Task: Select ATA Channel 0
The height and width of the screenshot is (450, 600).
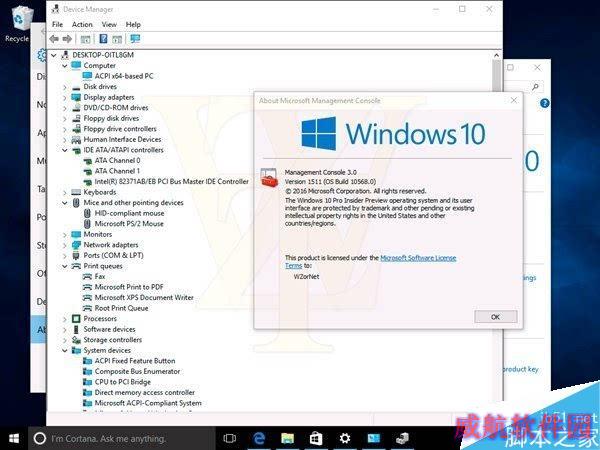Action: click(117, 160)
